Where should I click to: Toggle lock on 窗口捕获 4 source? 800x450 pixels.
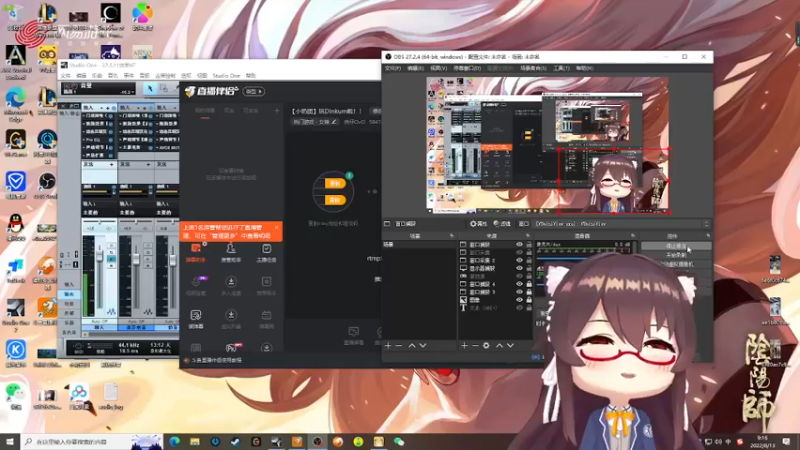point(529,284)
